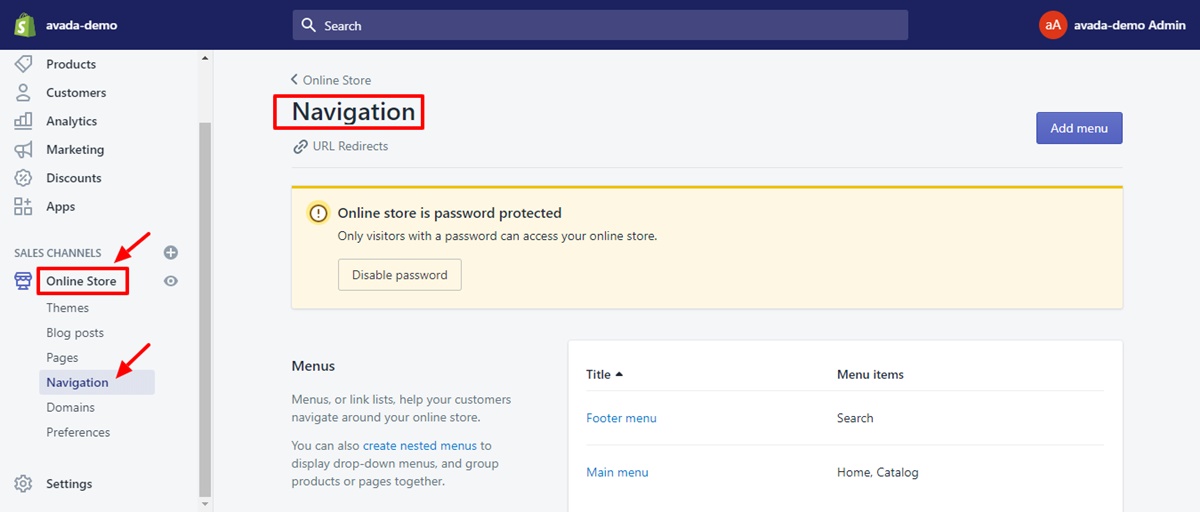
Task: Click the SALES CHANNELS heading
Action: pos(58,254)
